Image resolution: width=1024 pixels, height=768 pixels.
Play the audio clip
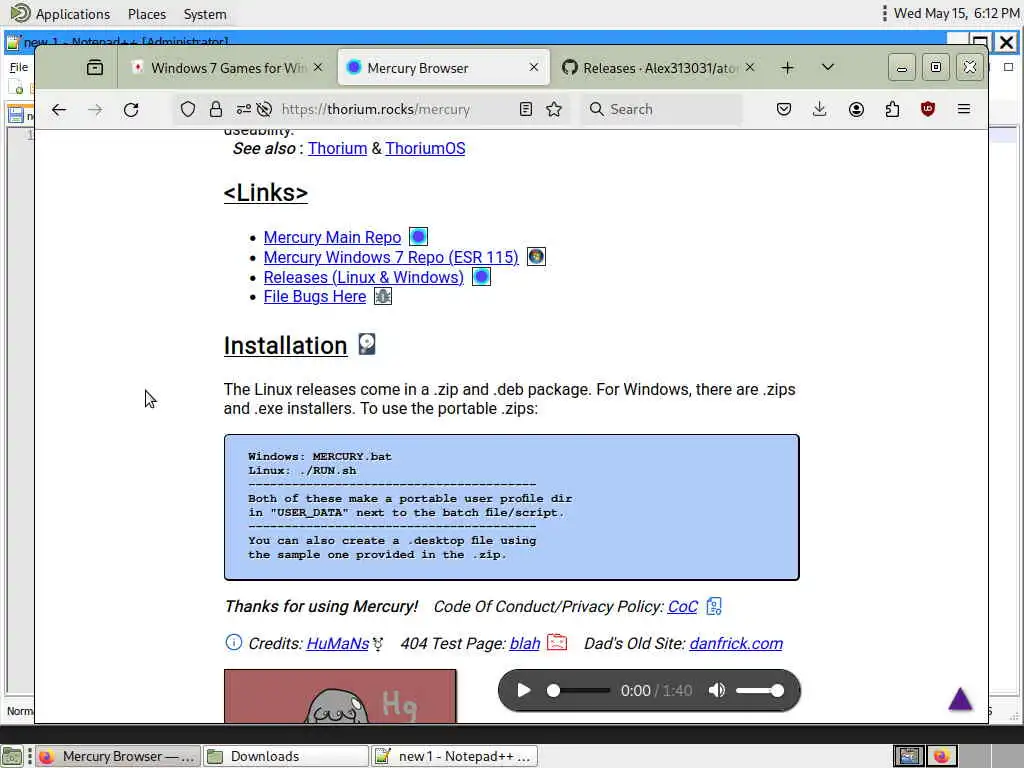(523, 690)
